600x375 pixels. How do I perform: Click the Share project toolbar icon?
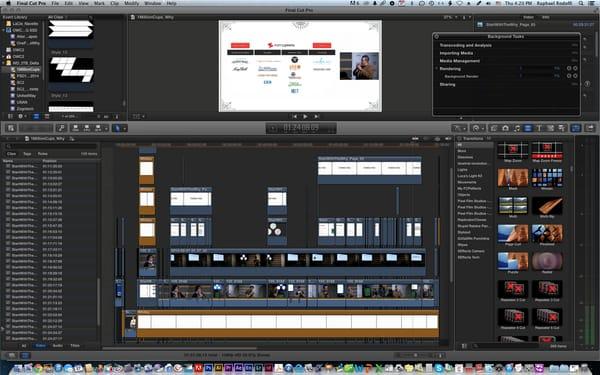(590, 128)
